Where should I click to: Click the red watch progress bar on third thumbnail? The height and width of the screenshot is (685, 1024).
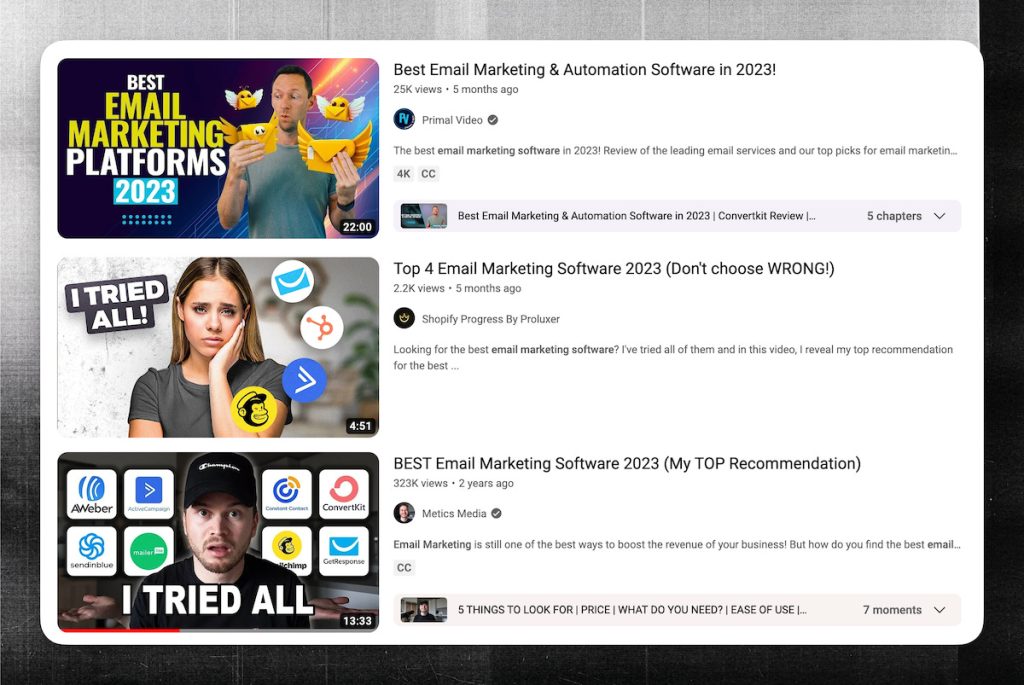[118, 630]
